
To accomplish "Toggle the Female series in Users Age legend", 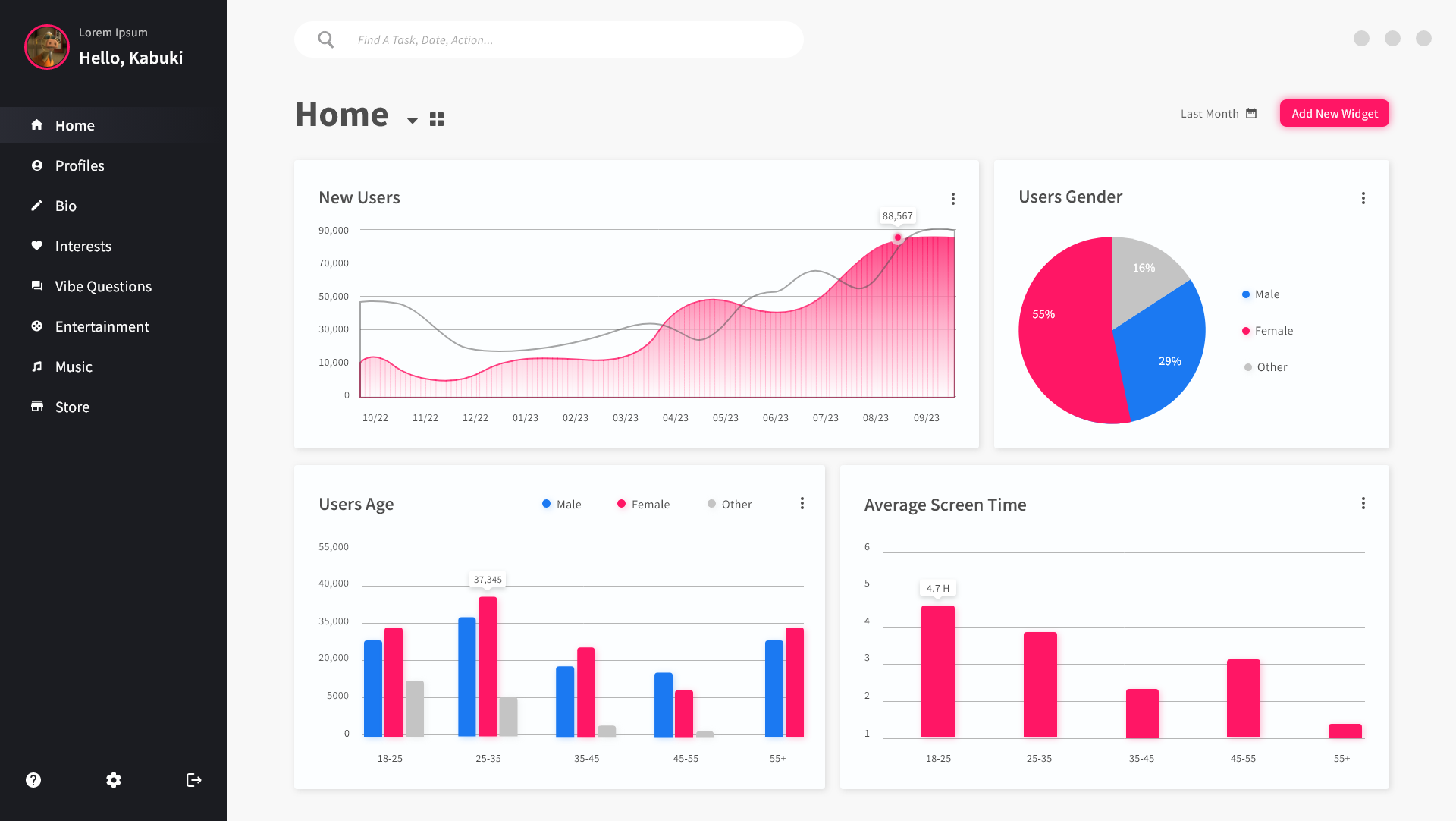I will click(x=643, y=505).
